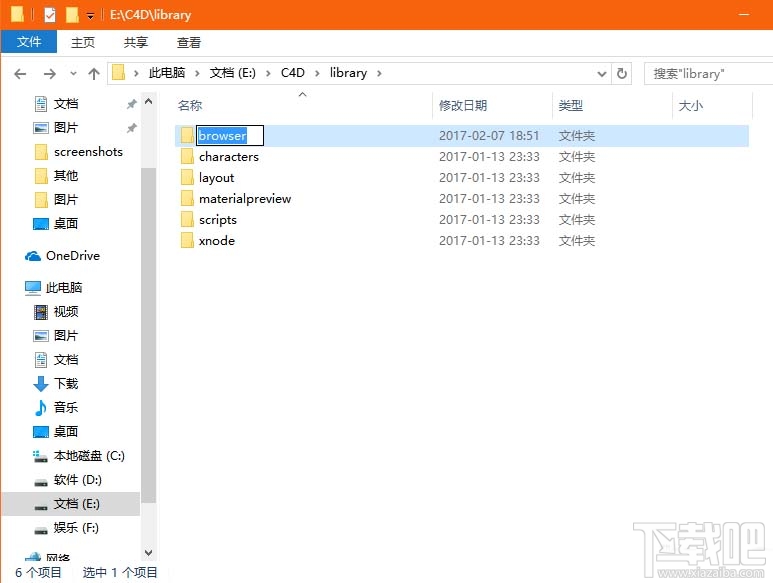Click the Forward navigation arrow
This screenshot has height=583, width=773.
50,74
